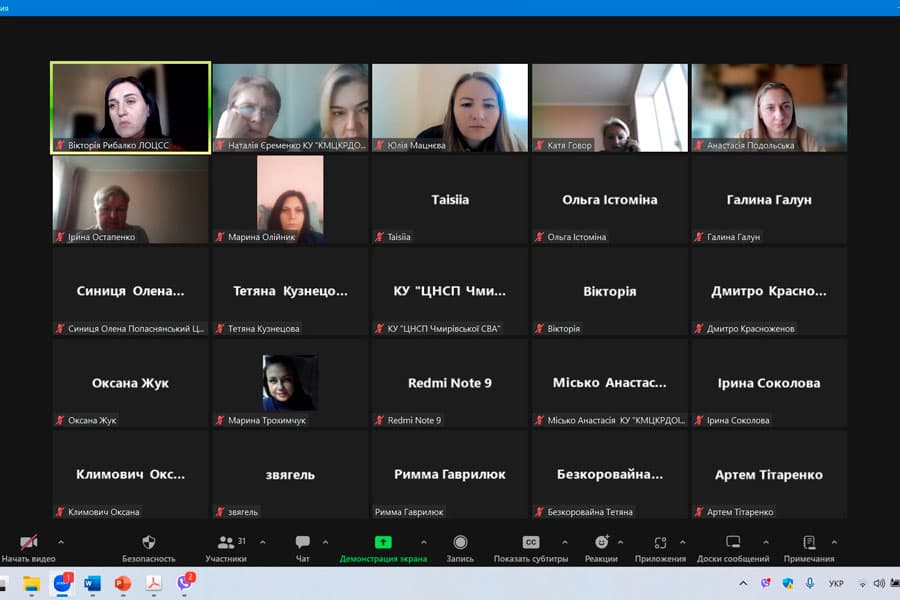Click the Безкоровайна... tile name
Image resolution: width=900 pixels, height=600 pixels.
pyautogui.click(x=610, y=474)
